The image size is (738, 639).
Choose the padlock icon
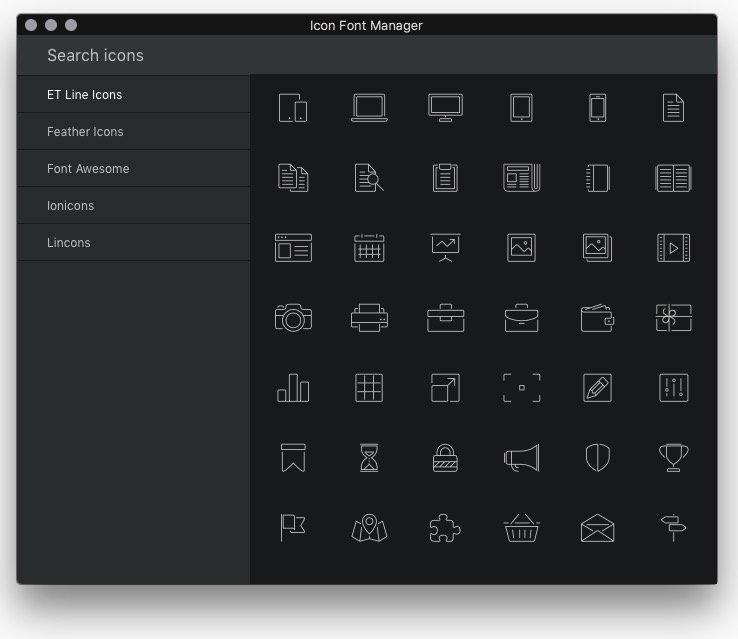445,457
